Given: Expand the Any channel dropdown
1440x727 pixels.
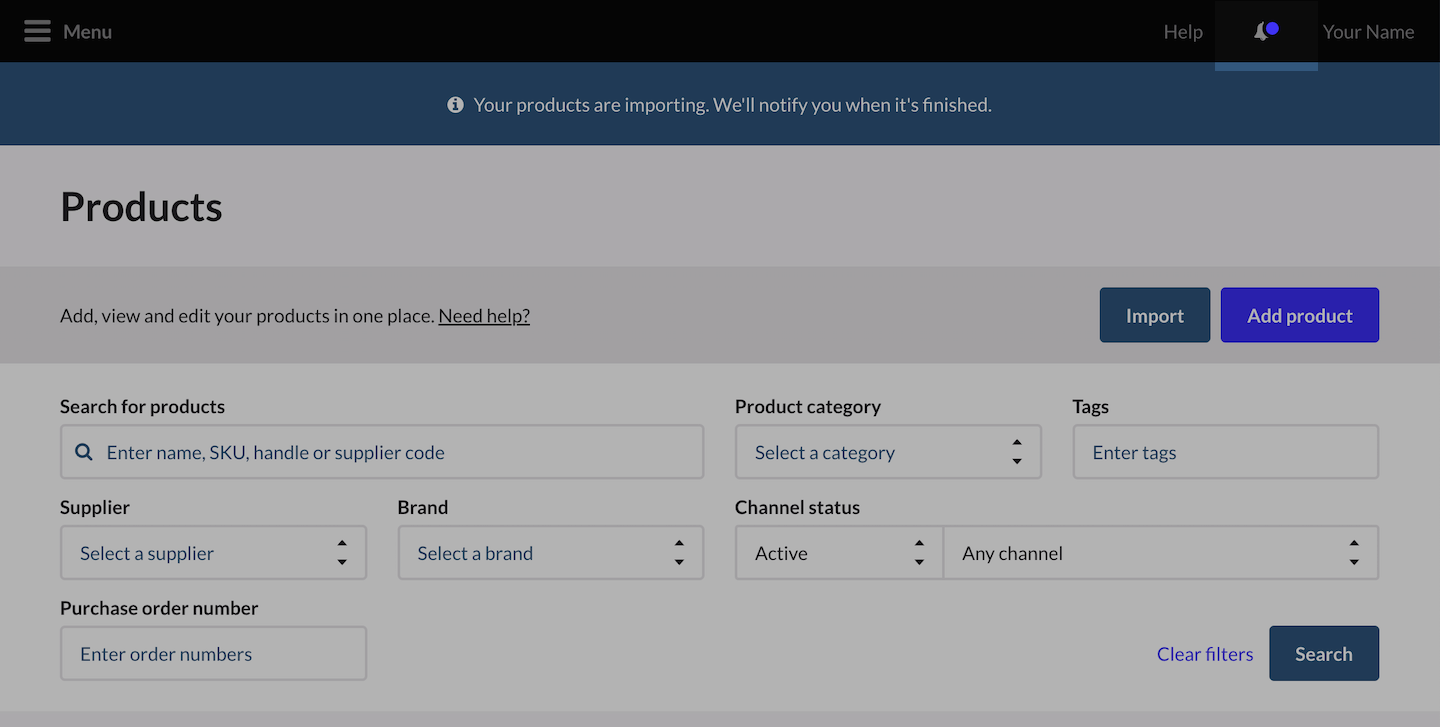Looking at the screenshot, I should (x=1160, y=553).
